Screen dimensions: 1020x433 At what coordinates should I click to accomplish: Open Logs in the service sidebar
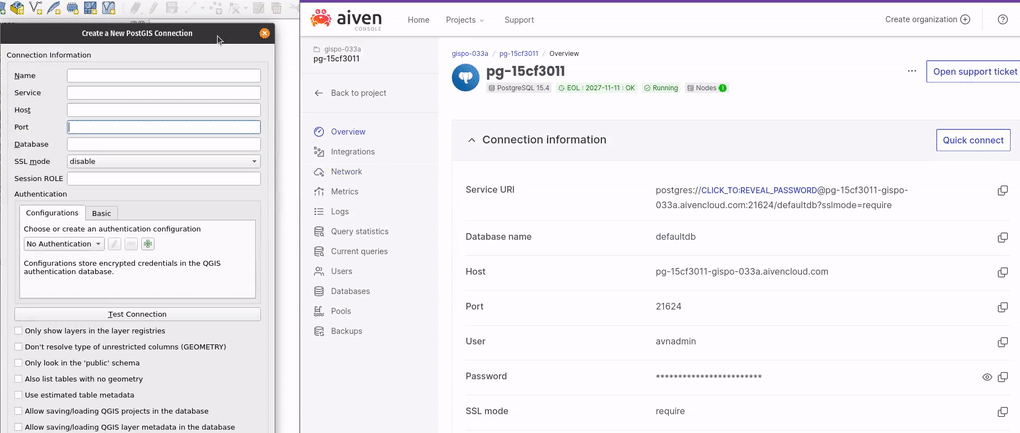pos(340,211)
